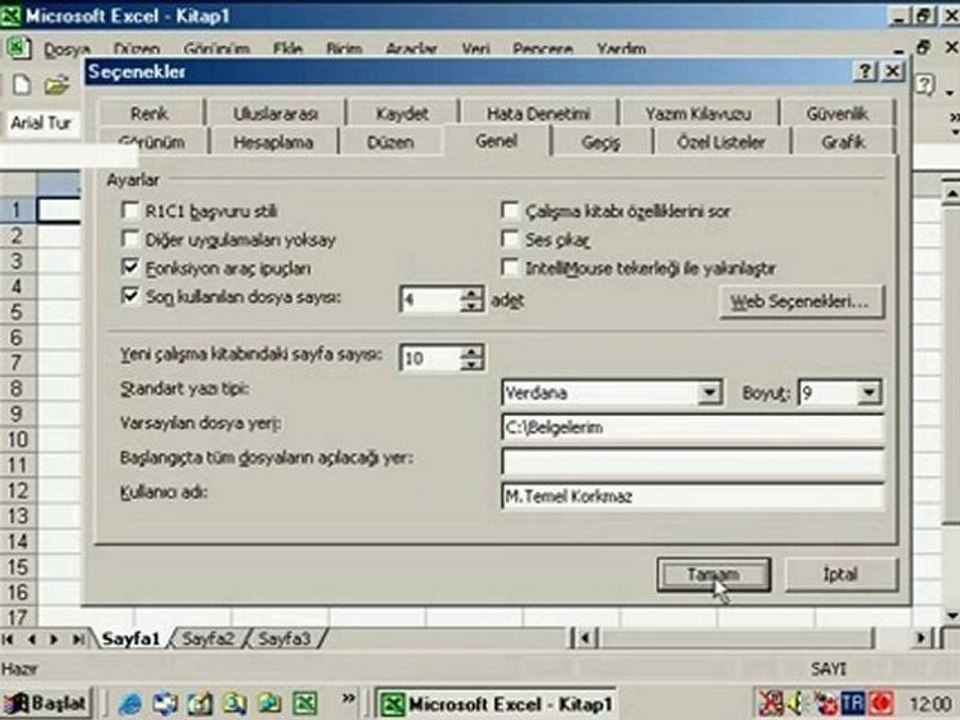Click the vertical scrollbar down arrow
This screenshot has width=960, height=720.
click(951, 615)
